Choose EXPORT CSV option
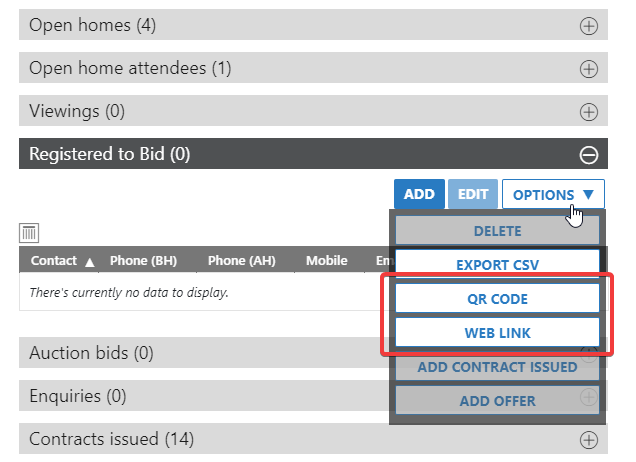The height and width of the screenshot is (462, 636). coord(497,265)
